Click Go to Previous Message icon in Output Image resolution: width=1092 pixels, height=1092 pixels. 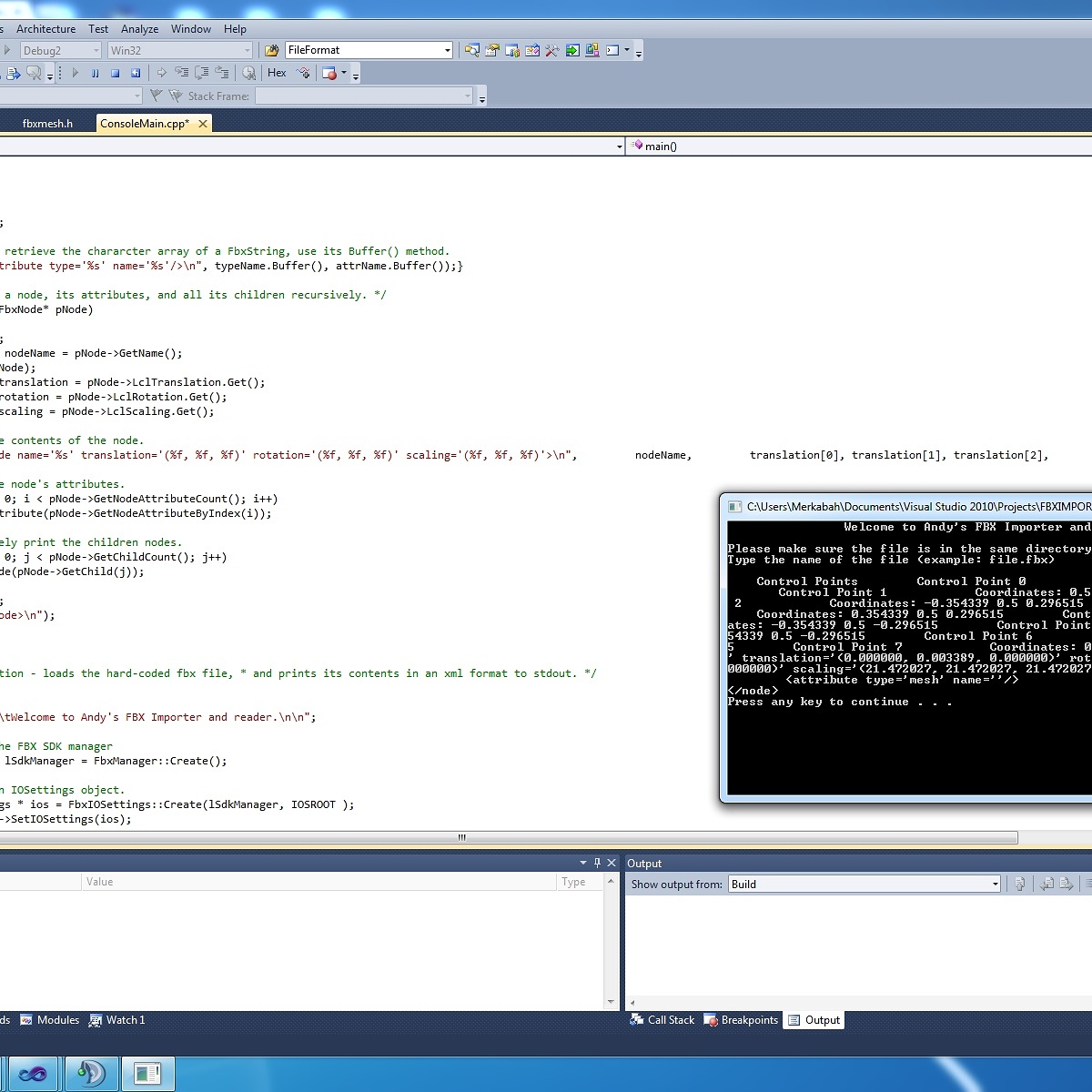tap(1047, 884)
